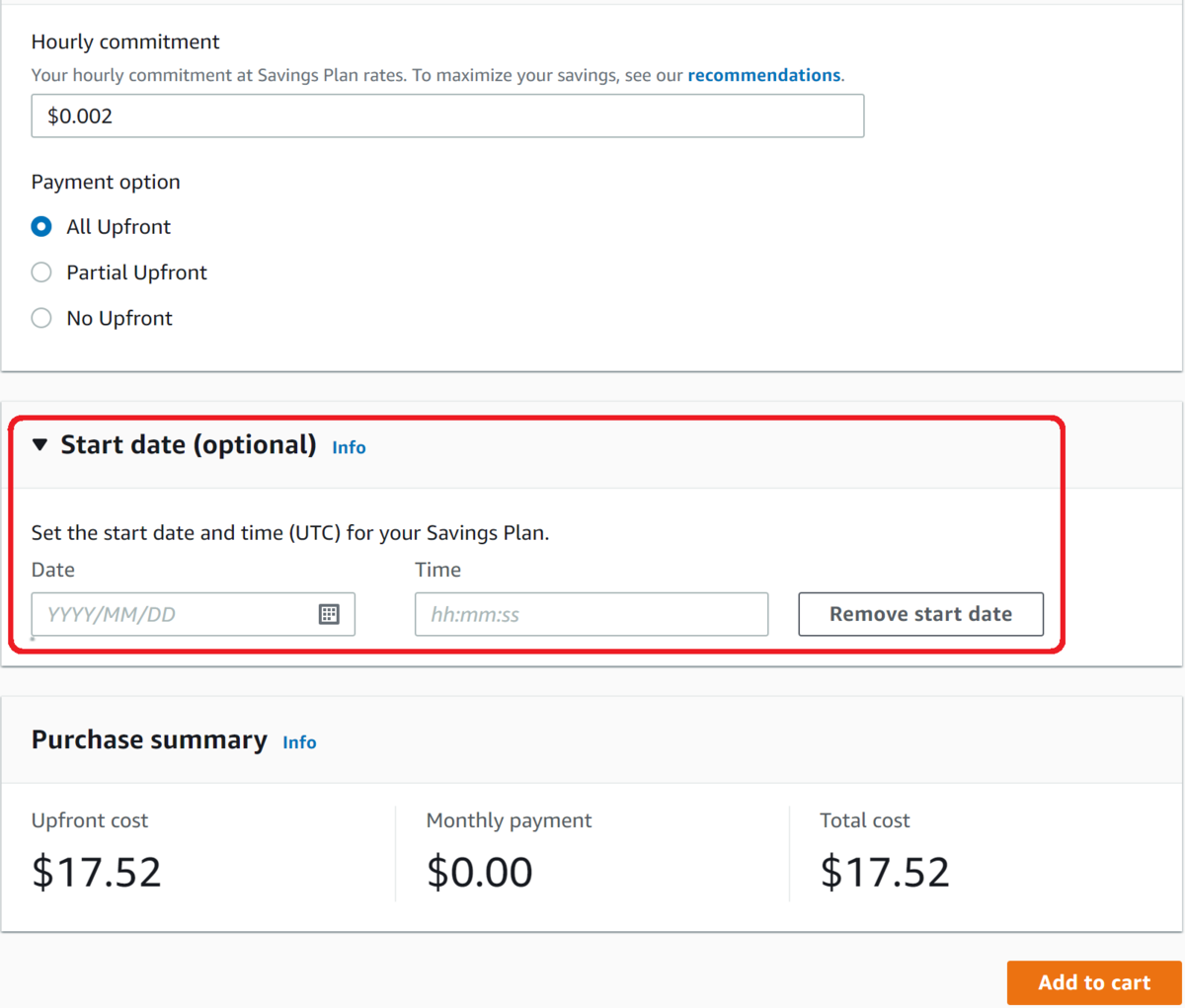
Task: Click the hh:mm:ss time input field
Action: (591, 614)
